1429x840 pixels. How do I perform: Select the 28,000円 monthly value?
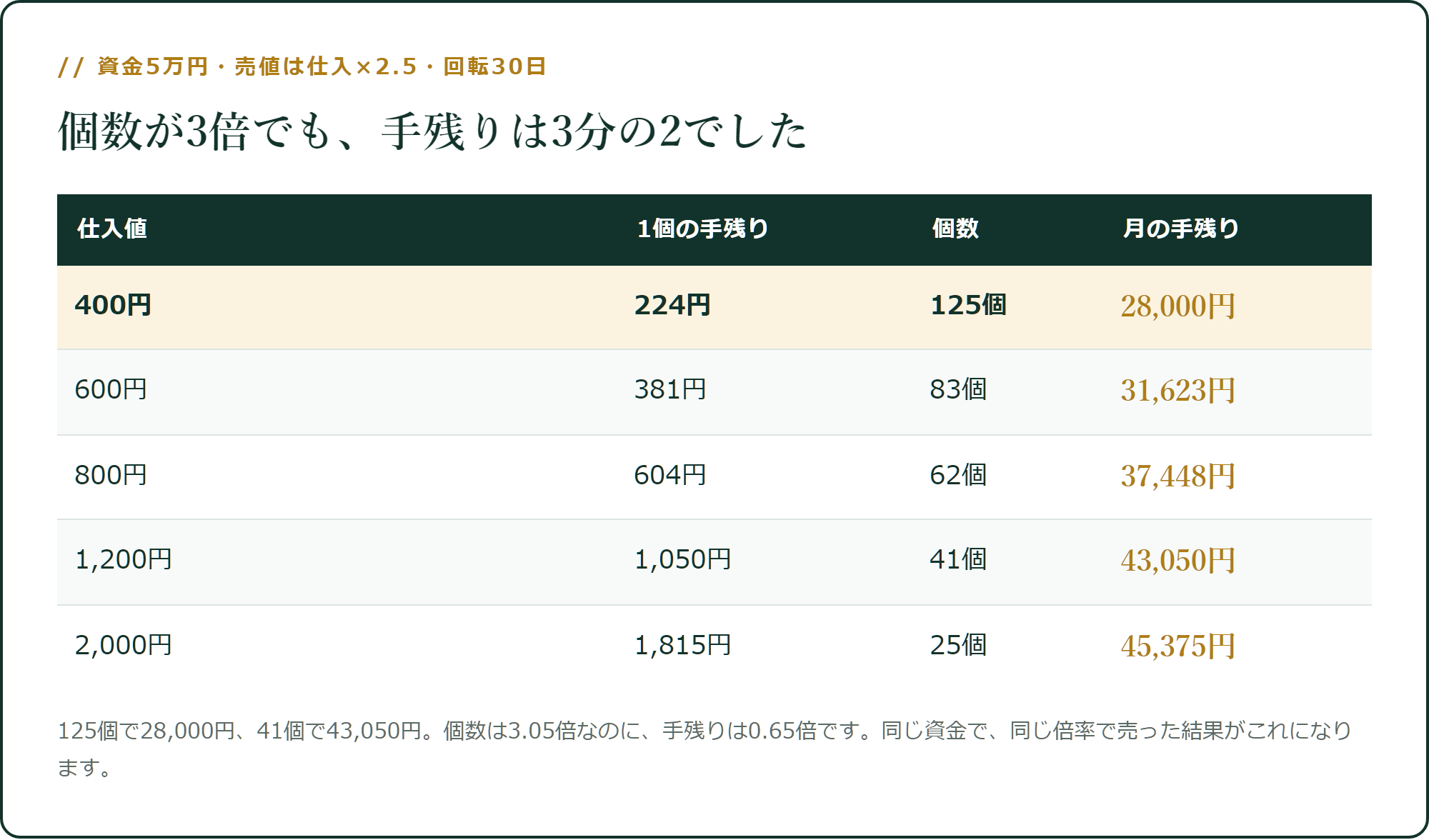click(1177, 306)
